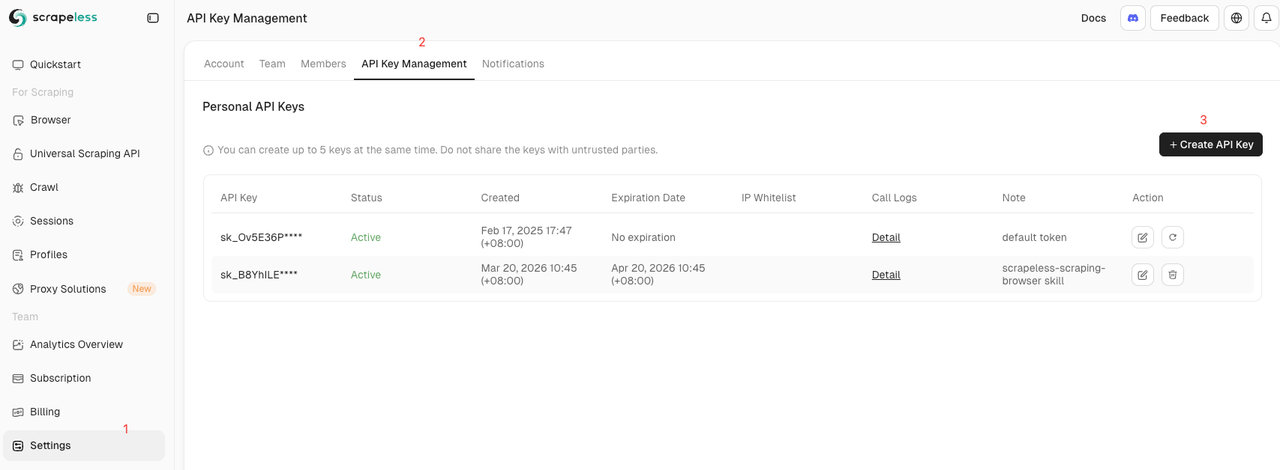Open the notifications bell icon
The width and height of the screenshot is (1280, 470).
1266,18
